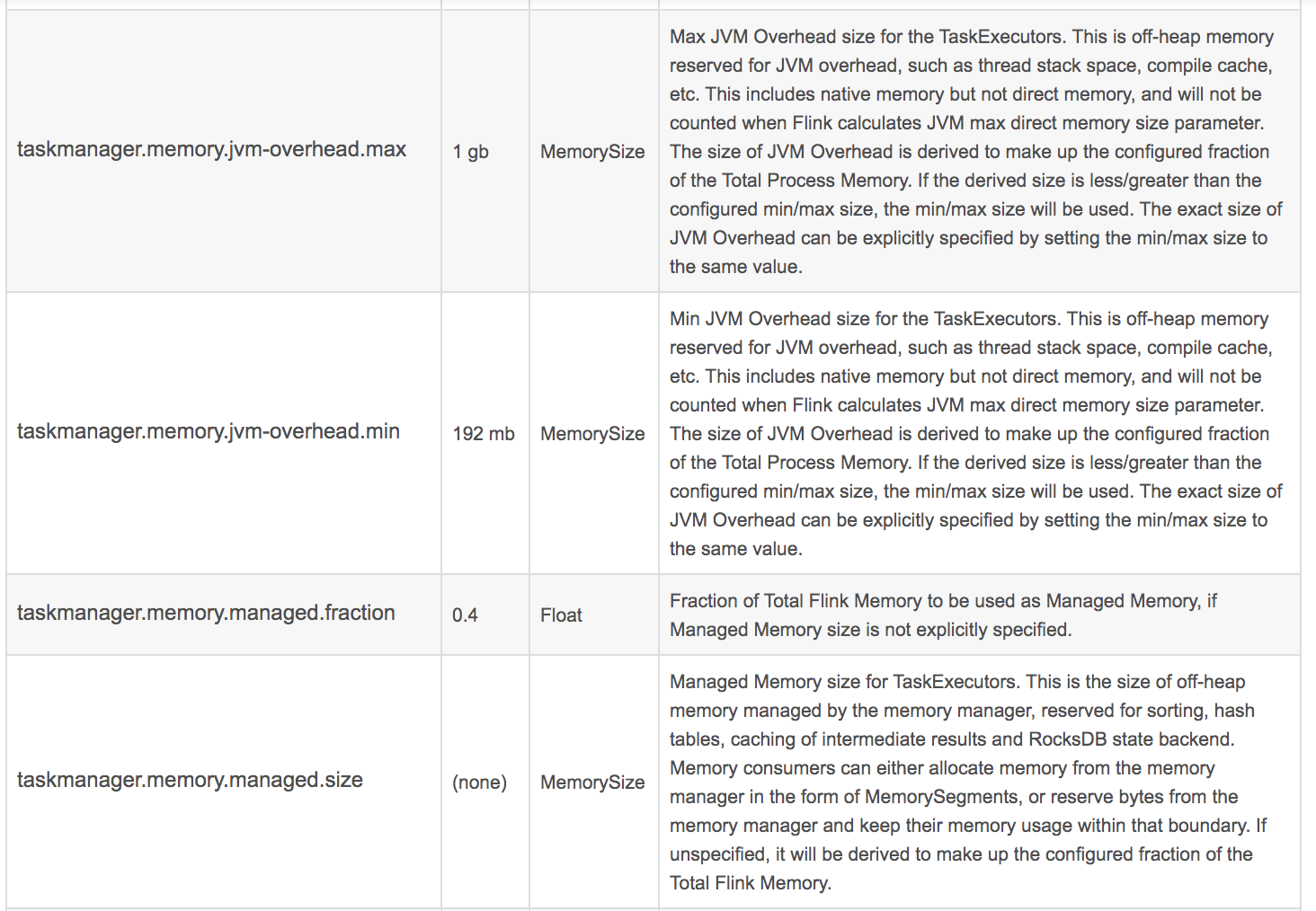Click MemorySize type in jvm-overhead.max row
Image resolution: width=1316 pixels, height=911 pixels.
coord(592,152)
